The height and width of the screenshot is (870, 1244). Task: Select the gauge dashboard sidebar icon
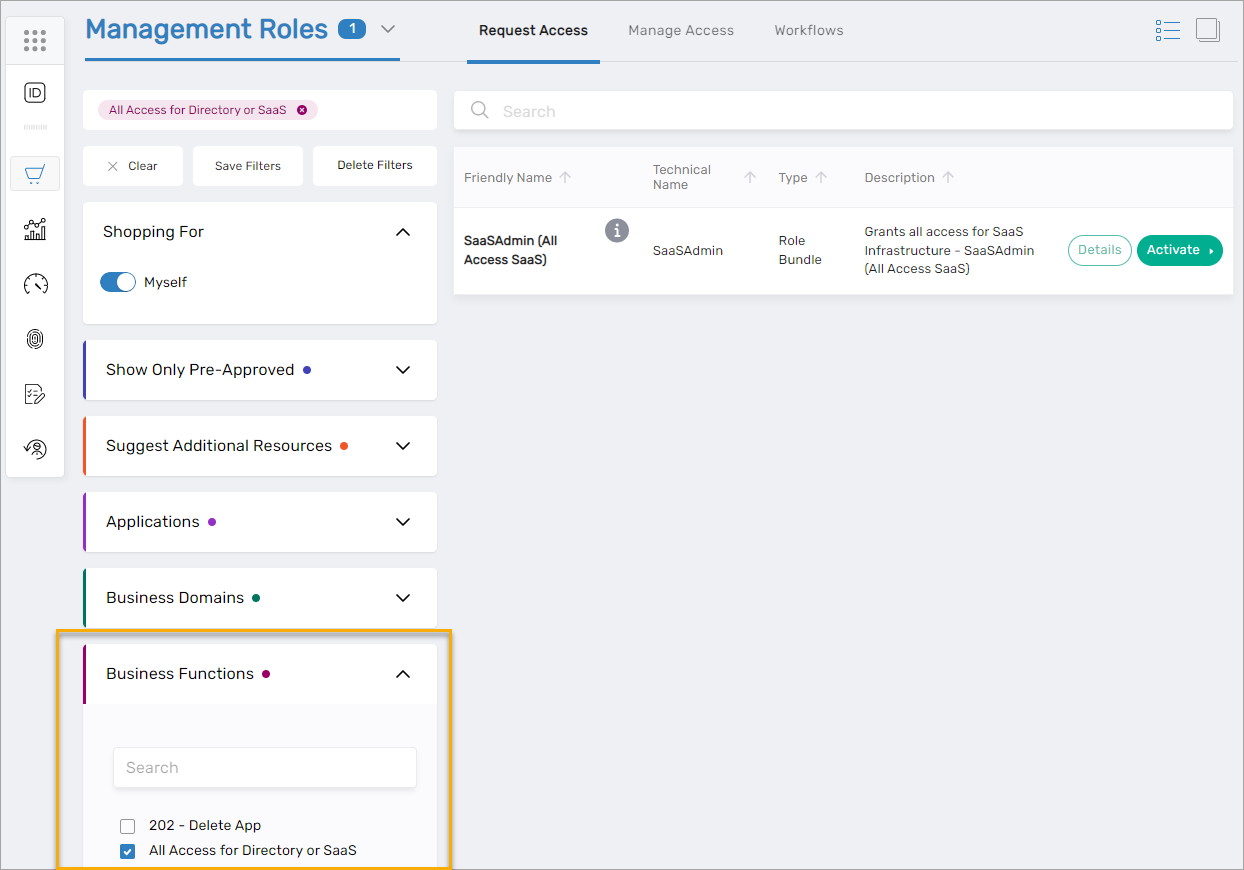coord(35,284)
